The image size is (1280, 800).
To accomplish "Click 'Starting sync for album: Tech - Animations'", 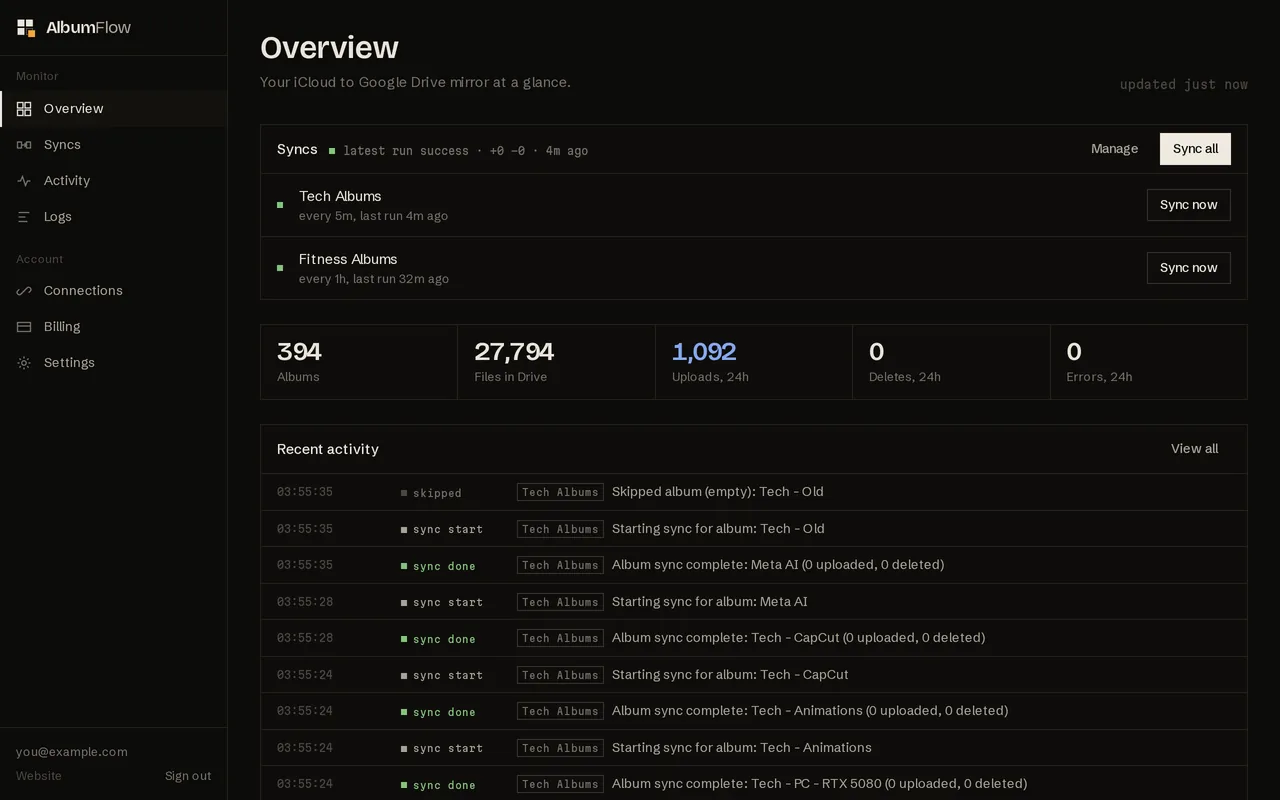I will (741, 748).
